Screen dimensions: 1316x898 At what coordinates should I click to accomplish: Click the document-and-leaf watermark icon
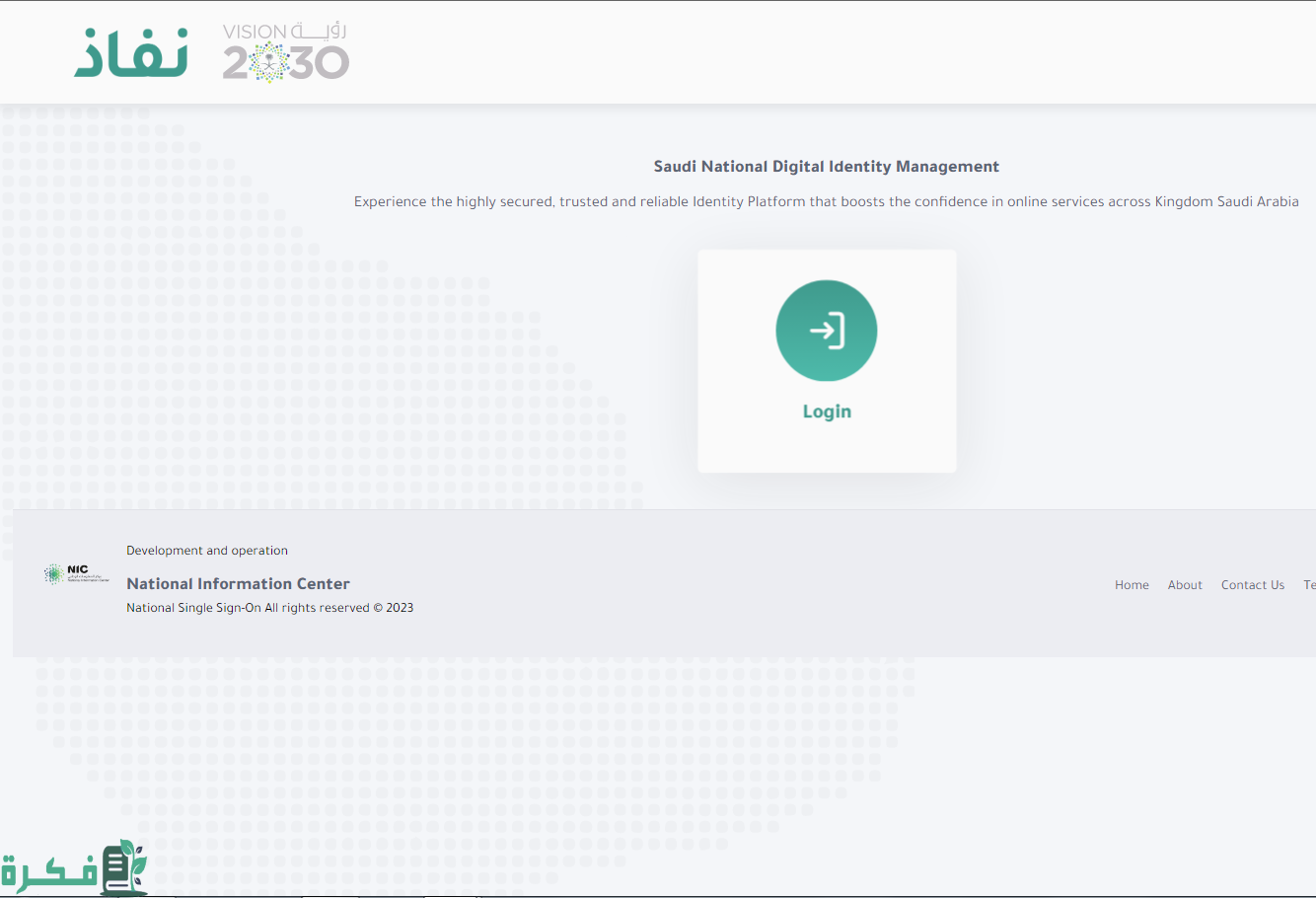(123, 868)
